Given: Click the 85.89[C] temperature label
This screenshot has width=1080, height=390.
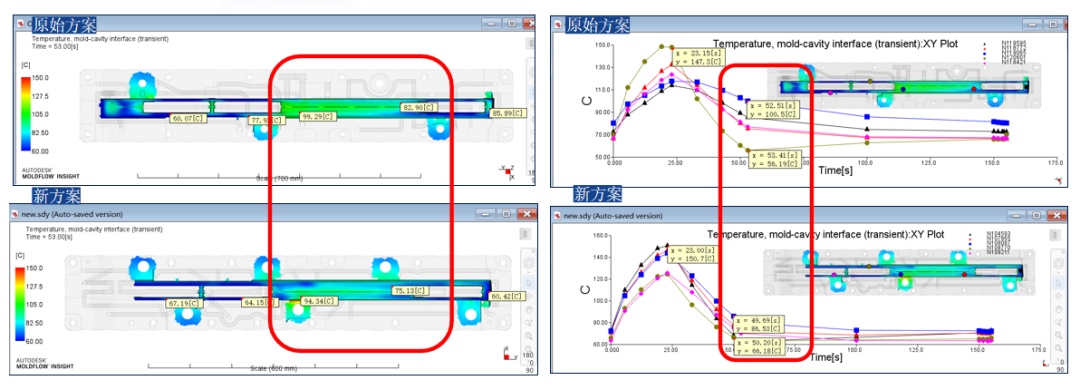Looking at the screenshot, I should pyautogui.click(x=508, y=113).
